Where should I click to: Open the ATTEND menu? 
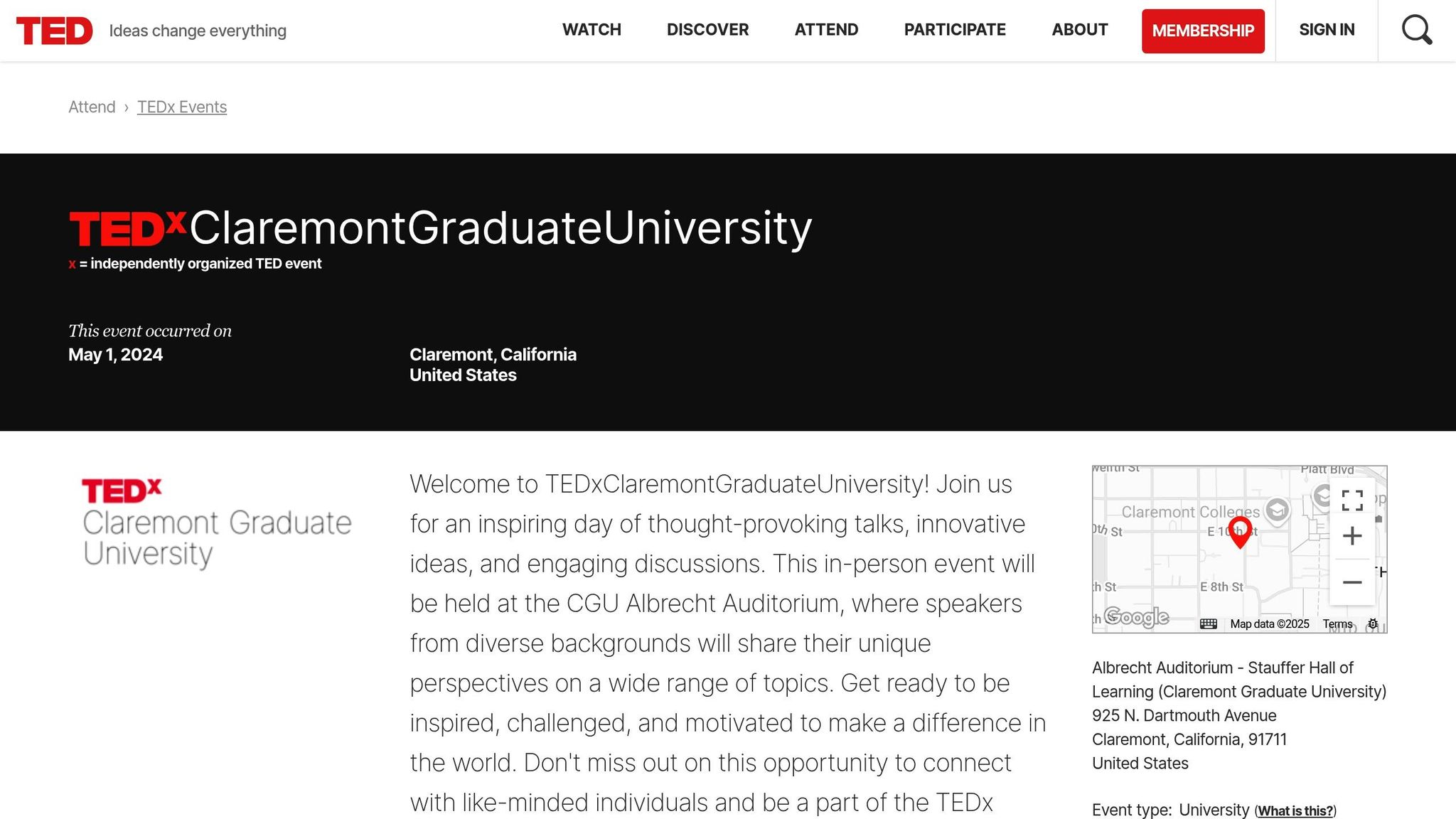[x=826, y=30]
